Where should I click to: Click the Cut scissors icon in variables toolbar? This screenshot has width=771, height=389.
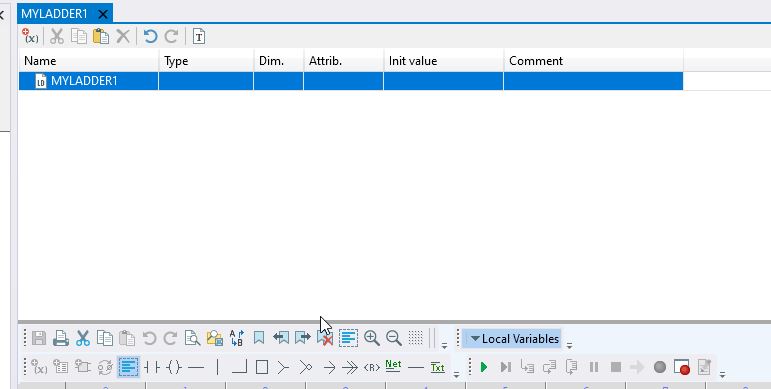pyautogui.click(x=57, y=36)
